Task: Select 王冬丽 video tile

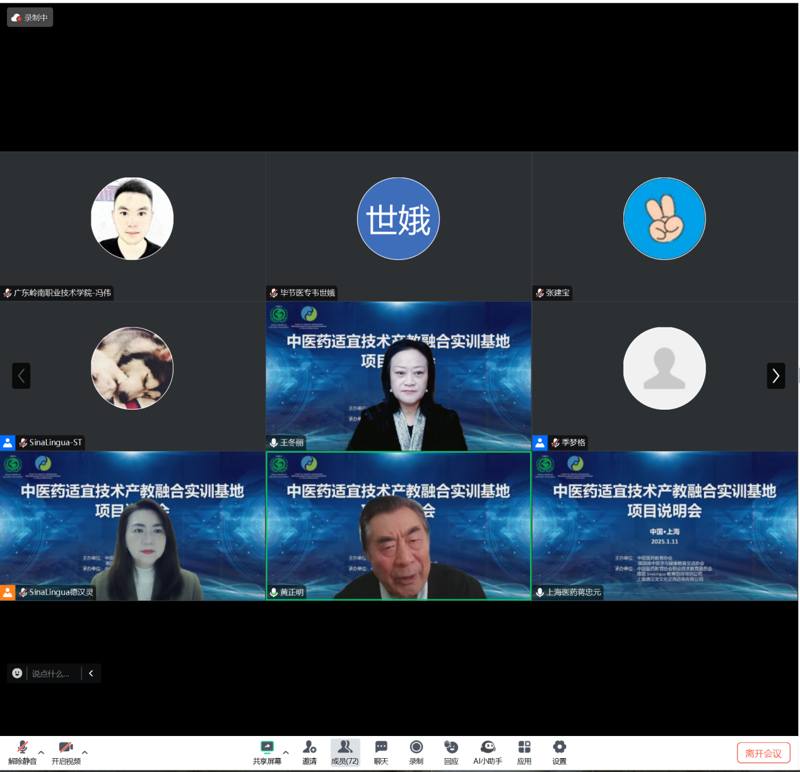Action: 398,376
